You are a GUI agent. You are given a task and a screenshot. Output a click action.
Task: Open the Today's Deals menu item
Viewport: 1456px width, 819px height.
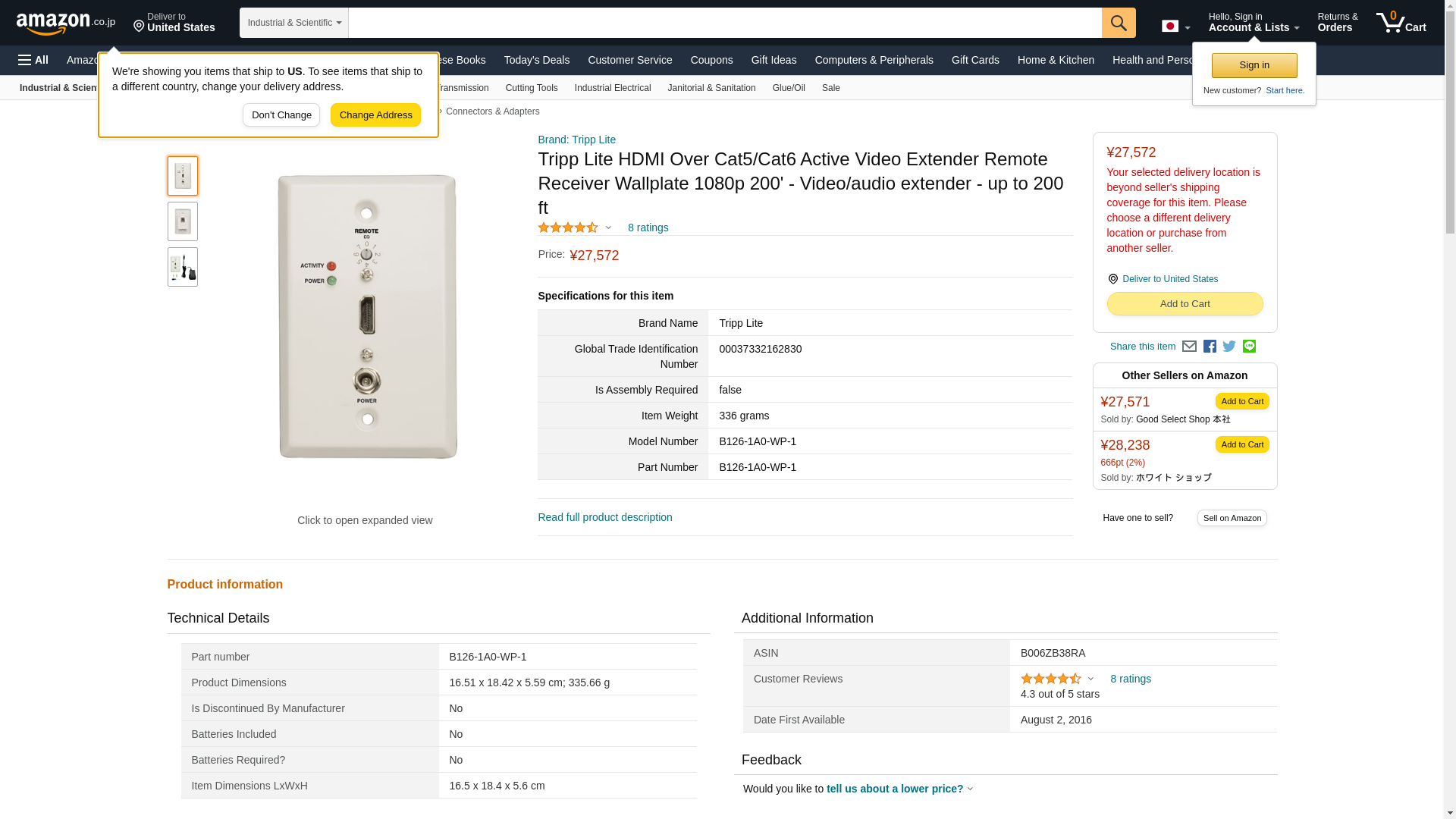[x=536, y=60]
